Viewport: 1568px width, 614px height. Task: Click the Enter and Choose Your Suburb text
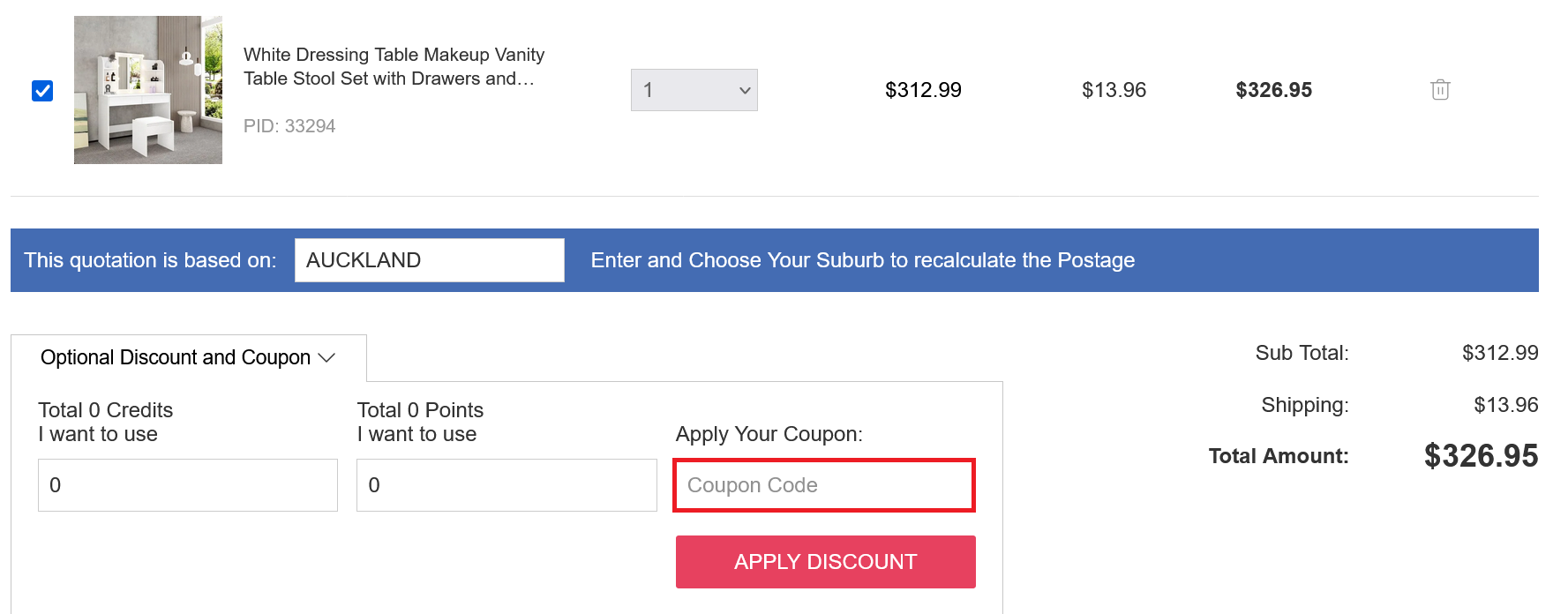(862, 260)
